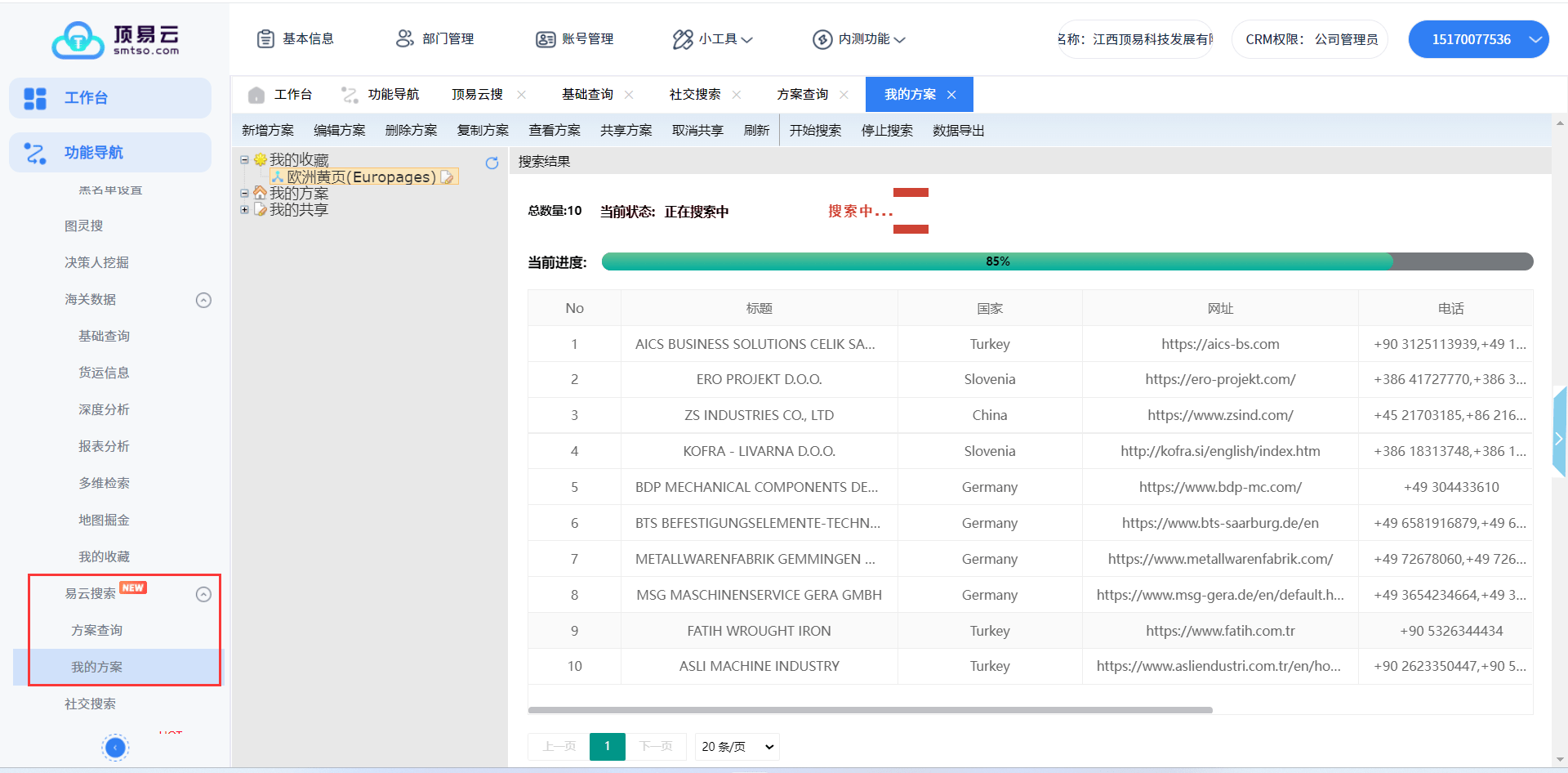Open the 20 条/页 page size dropdown
Image resolution: width=1568 pixels, height=773 pixels.
tap(737, 747)
